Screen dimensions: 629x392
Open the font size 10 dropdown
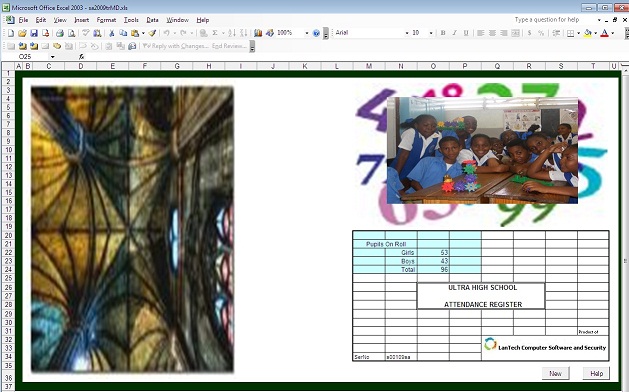(x=431, y=33)
